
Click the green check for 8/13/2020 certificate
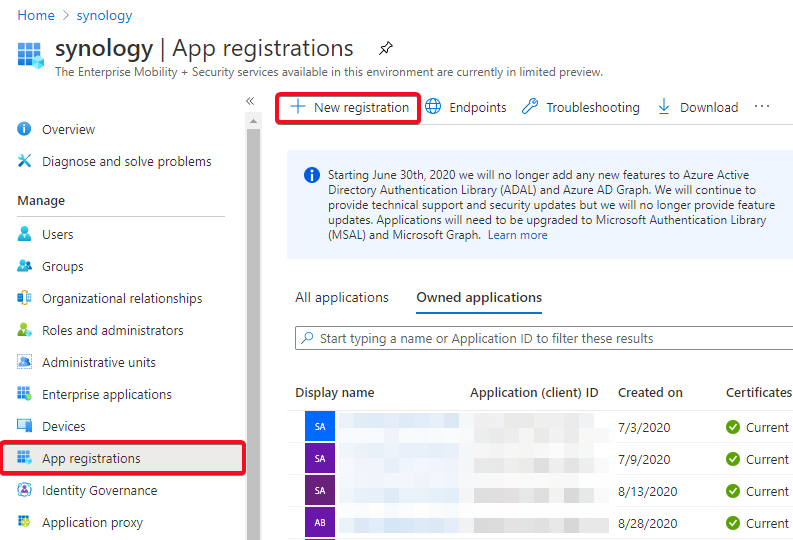(x=733, y=491)
